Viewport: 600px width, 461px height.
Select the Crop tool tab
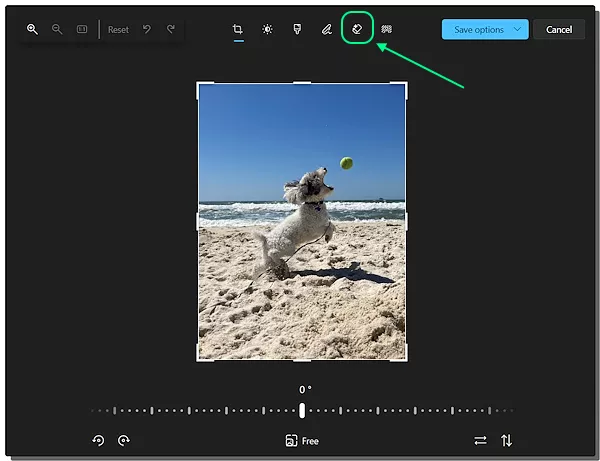238,29
